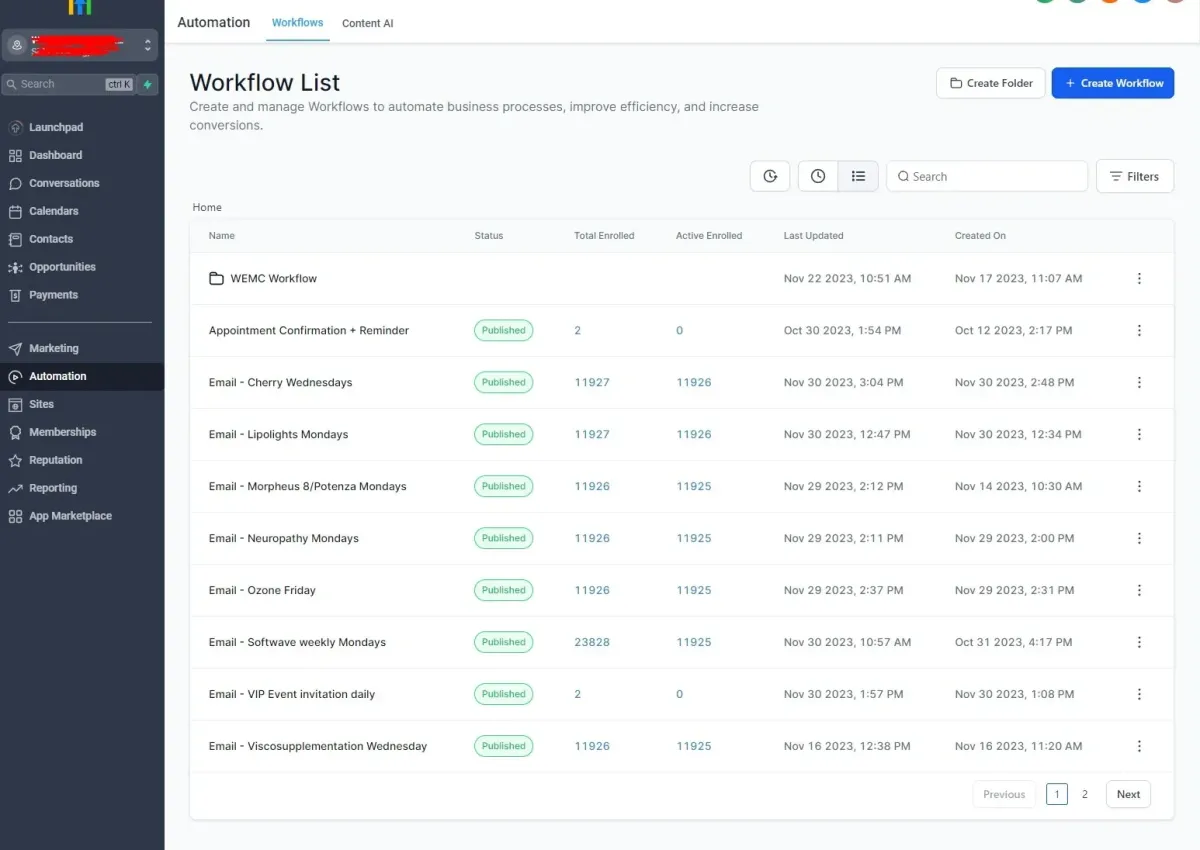Screen dimensions: 1200x850
Task: Open the Filters button
Action: (x=1135, y=176)
